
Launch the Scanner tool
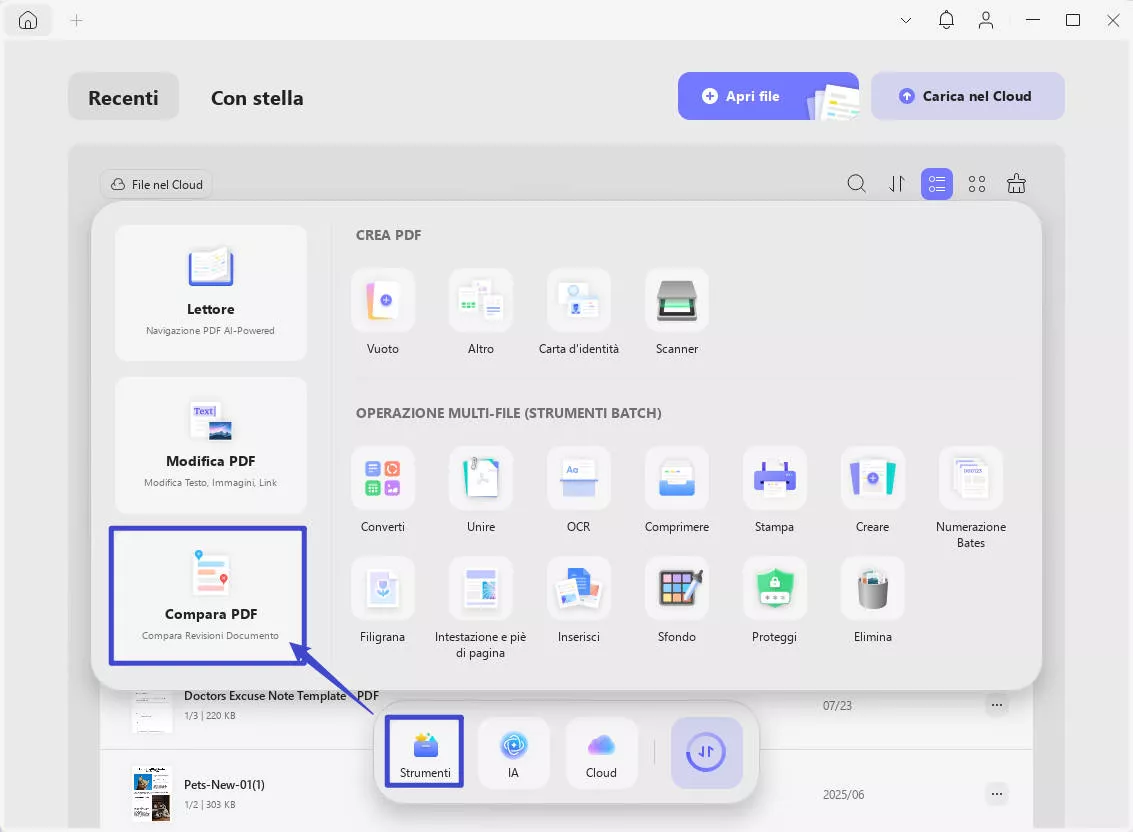677,300
